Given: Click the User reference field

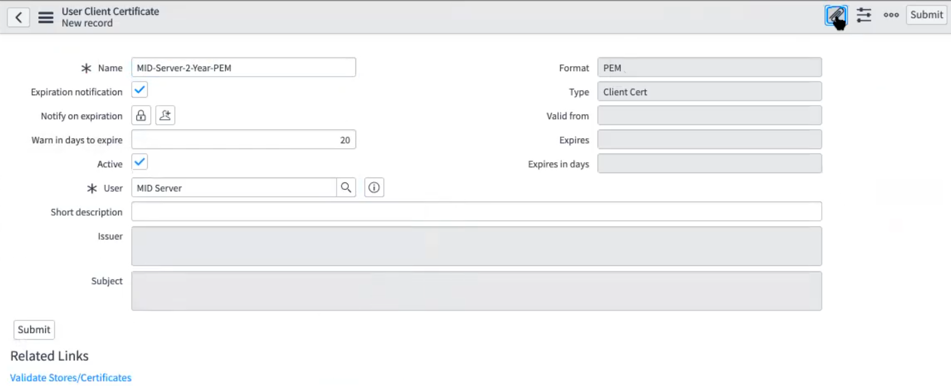Looking at the screenshot, I should click(x=234, y=188).
